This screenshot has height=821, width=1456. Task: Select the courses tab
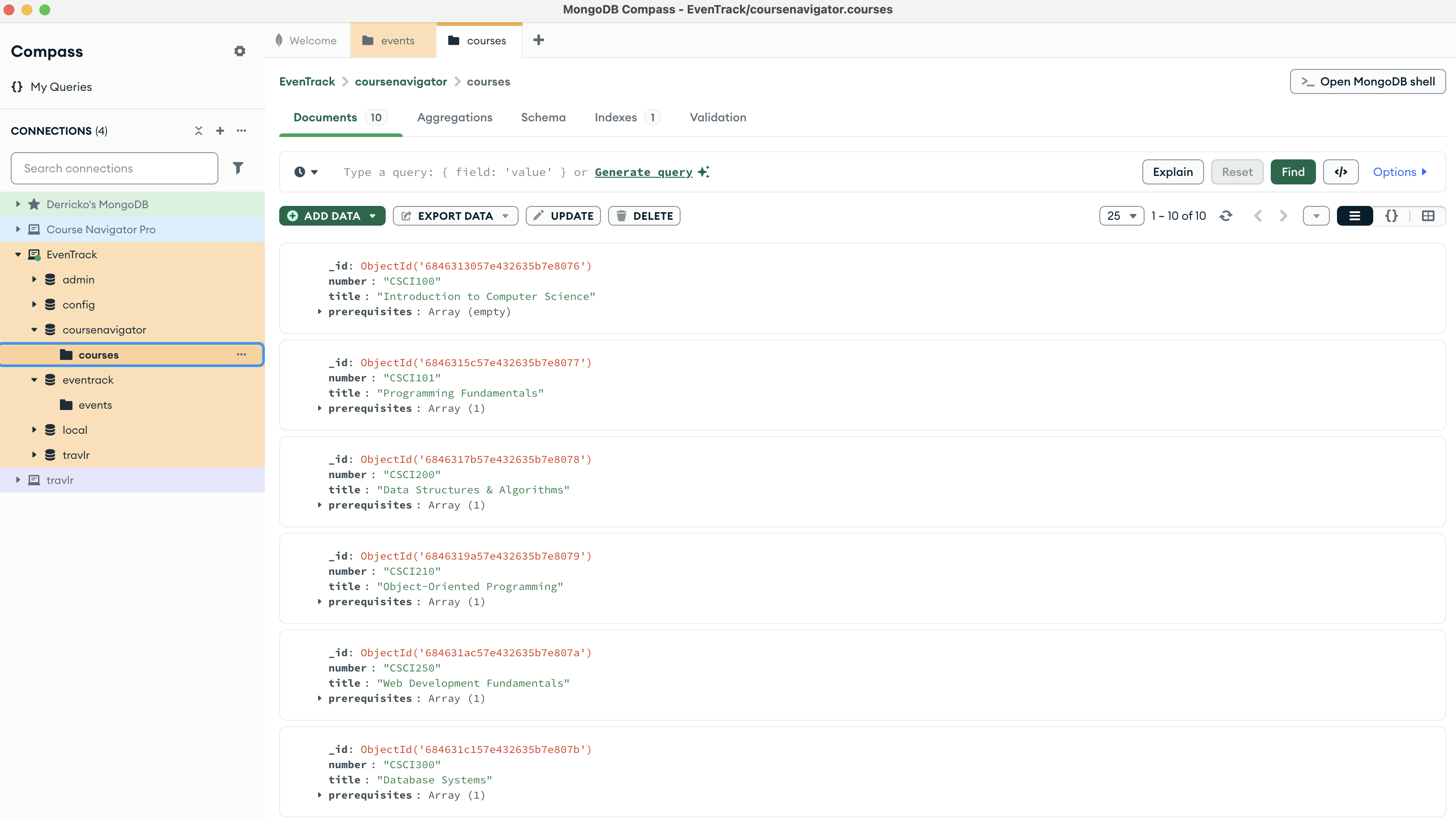(x=479, y=41)
